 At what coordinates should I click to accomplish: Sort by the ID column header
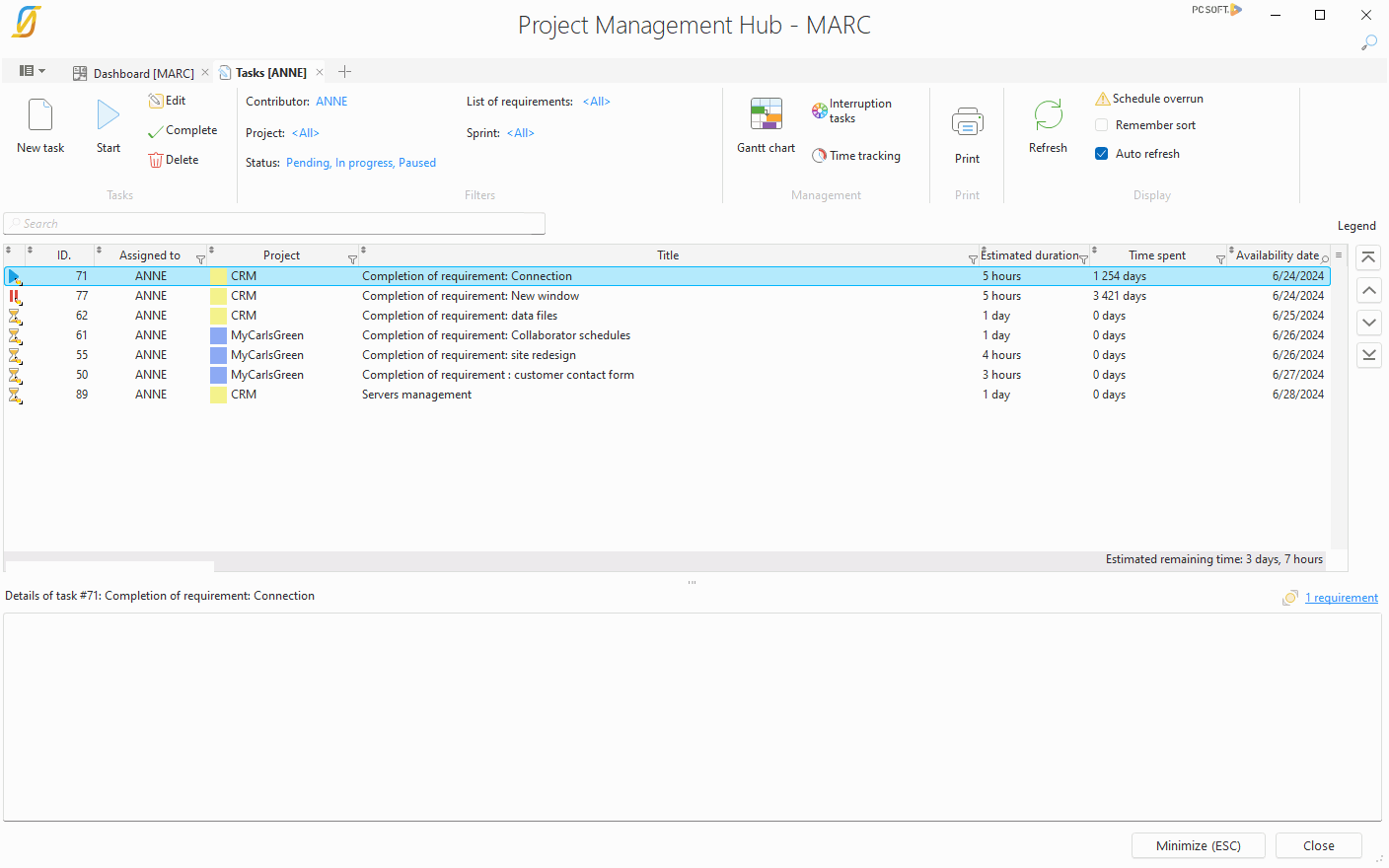click(x=64, y=255)
